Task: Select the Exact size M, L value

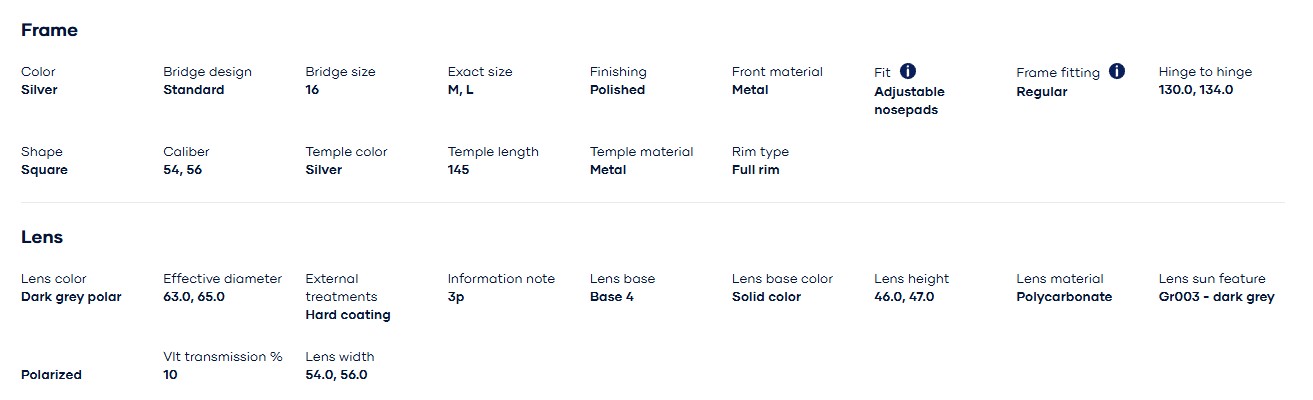Action: click(x=461, y=90)
